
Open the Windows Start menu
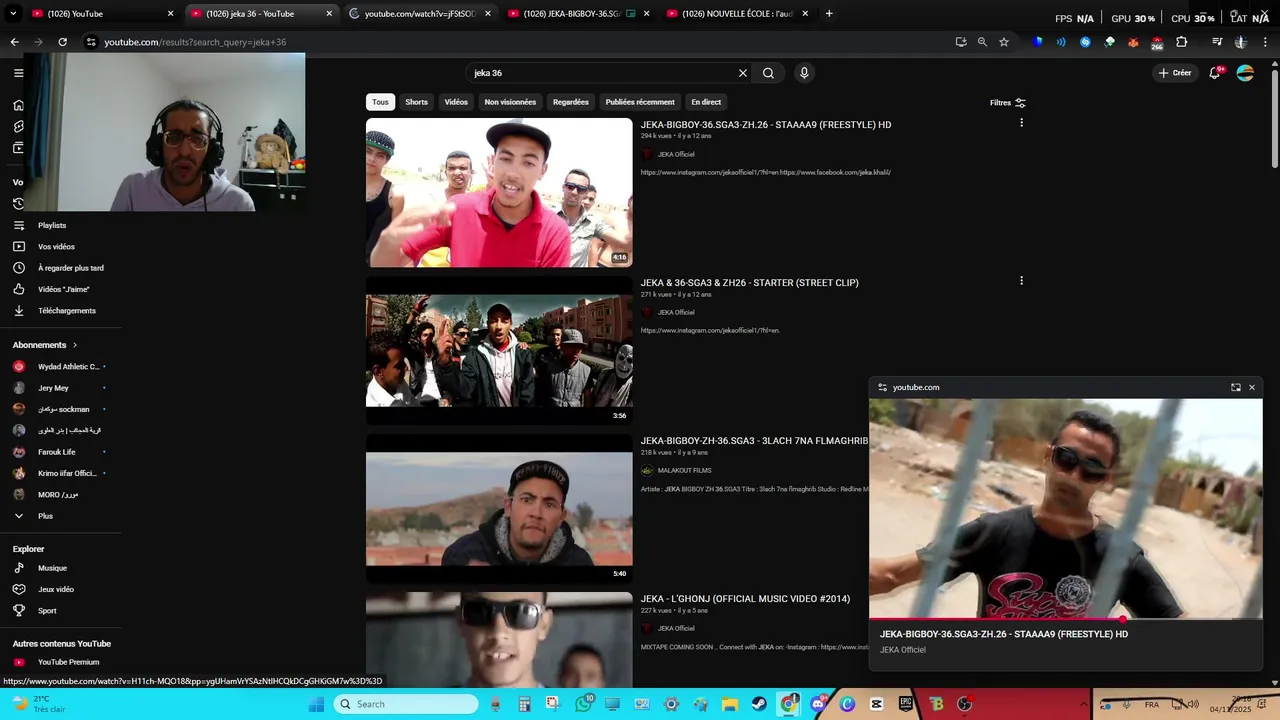point(316,704)
